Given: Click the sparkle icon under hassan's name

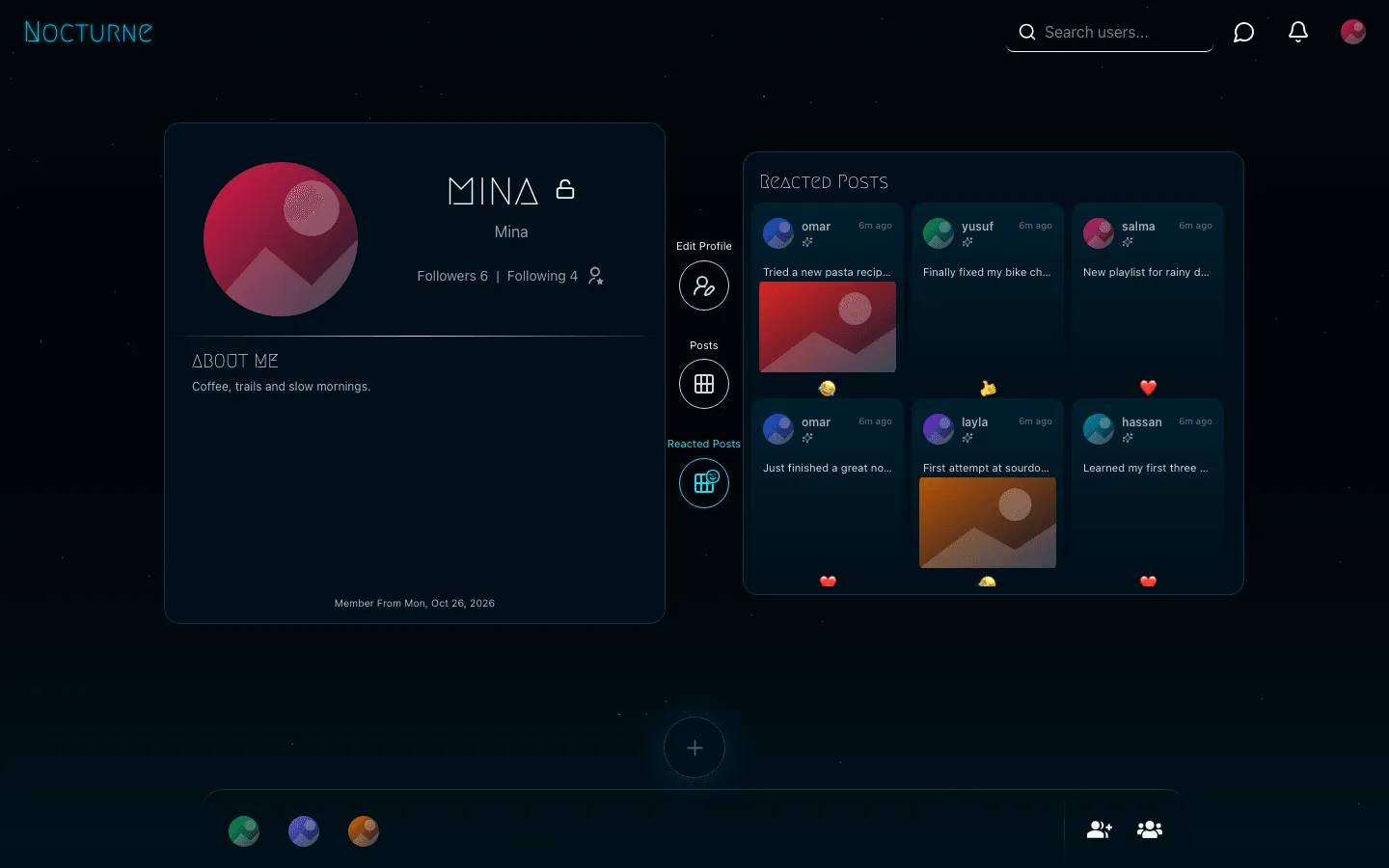Looking at the screenshot, I should tap(1128, 438).
